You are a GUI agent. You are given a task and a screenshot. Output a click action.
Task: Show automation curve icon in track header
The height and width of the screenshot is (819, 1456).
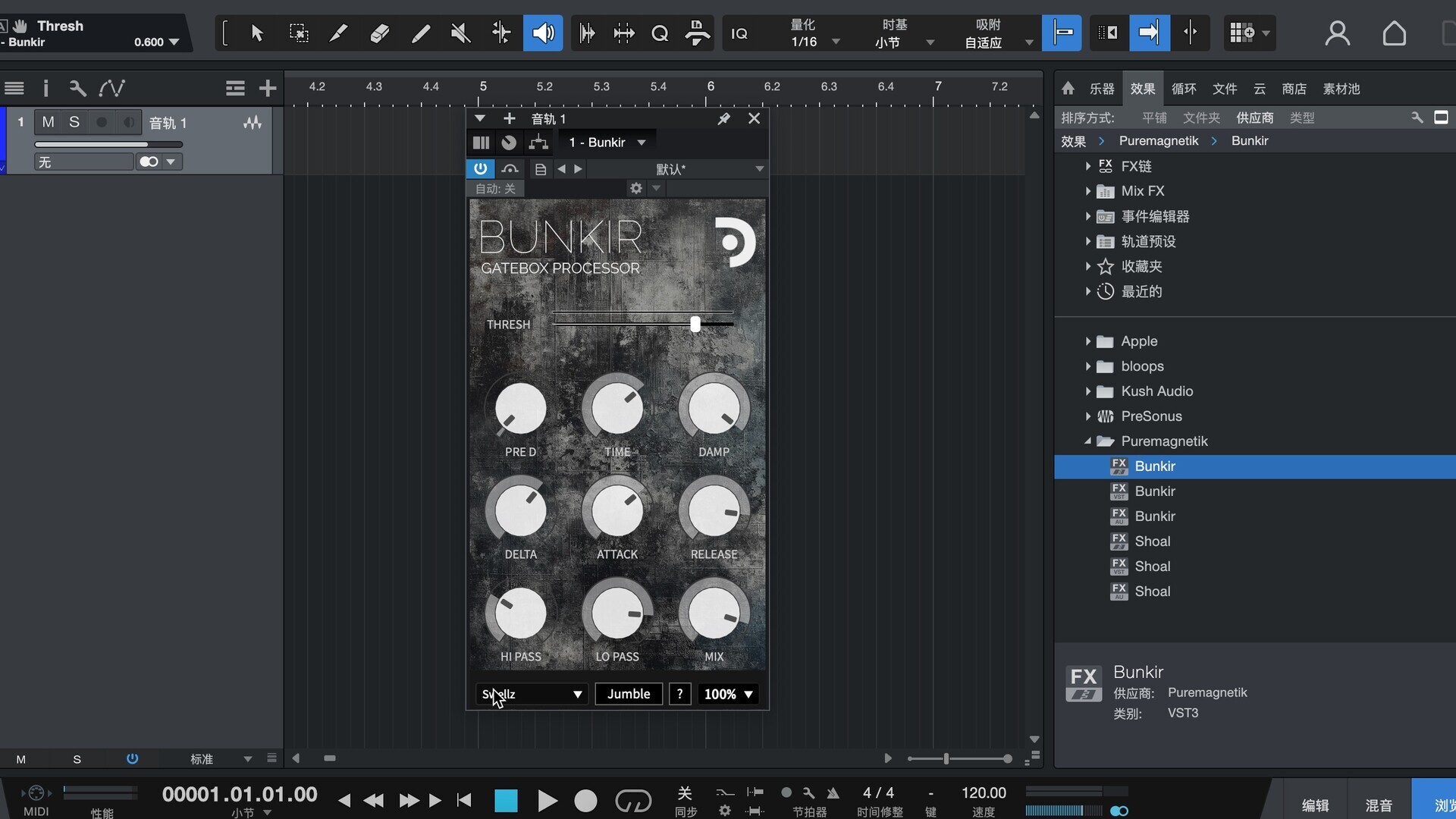[x=111, y=89]
